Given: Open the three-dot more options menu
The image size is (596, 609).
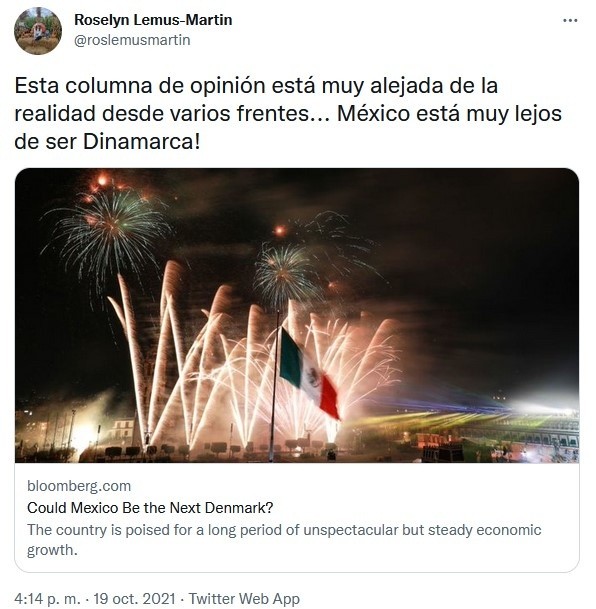Looking at the screenshot, I should point(570,21).
